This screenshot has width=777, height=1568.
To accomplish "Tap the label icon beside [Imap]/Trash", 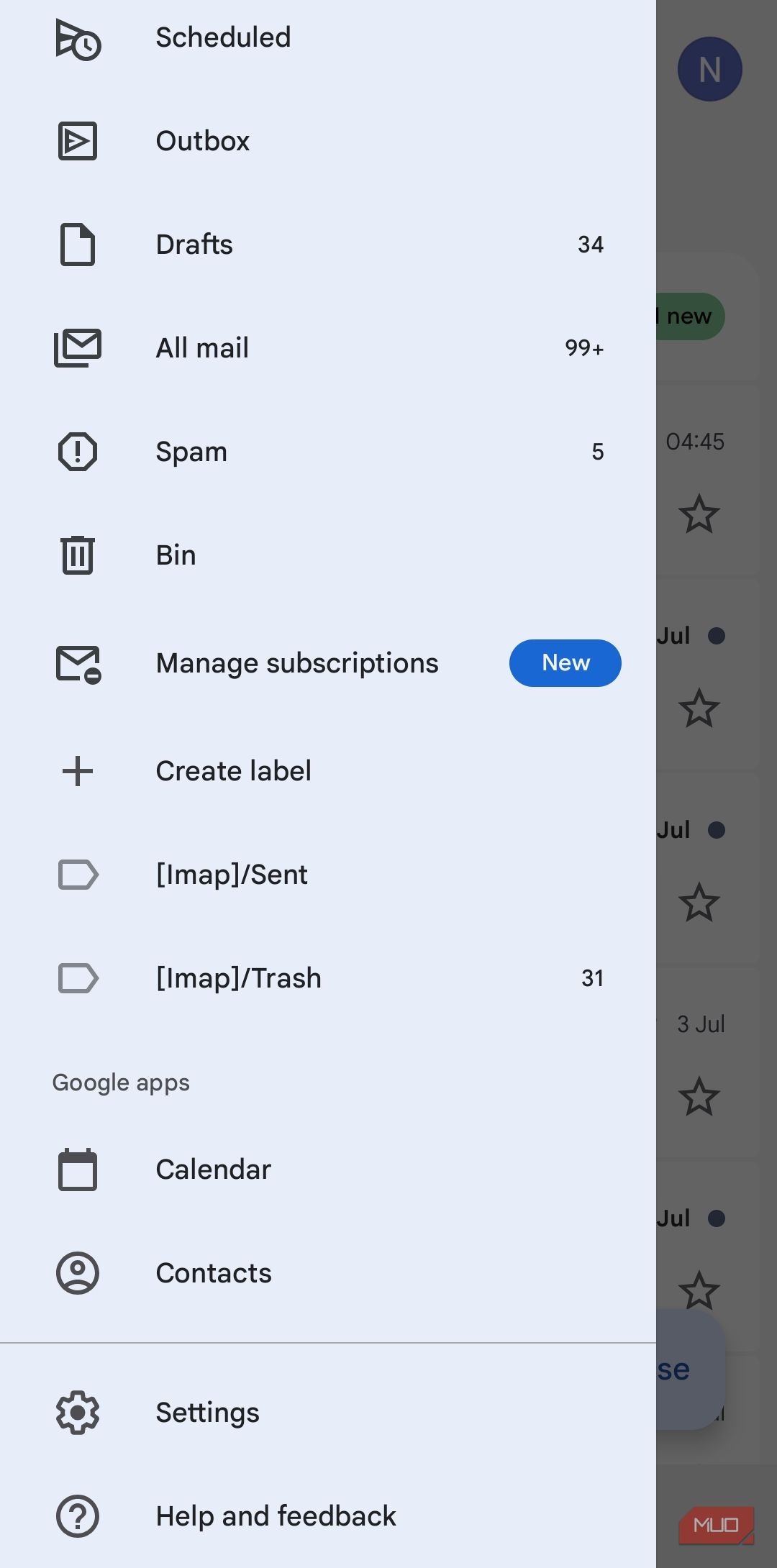I will coord(78,978).
